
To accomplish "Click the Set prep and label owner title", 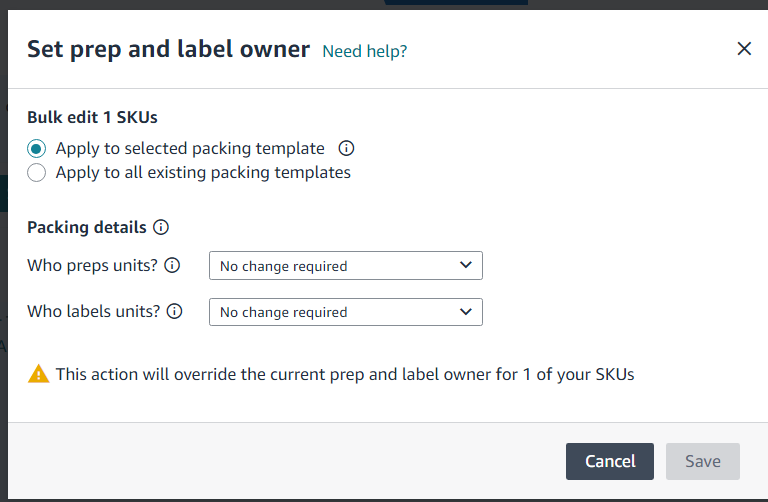I will (168, 49).
